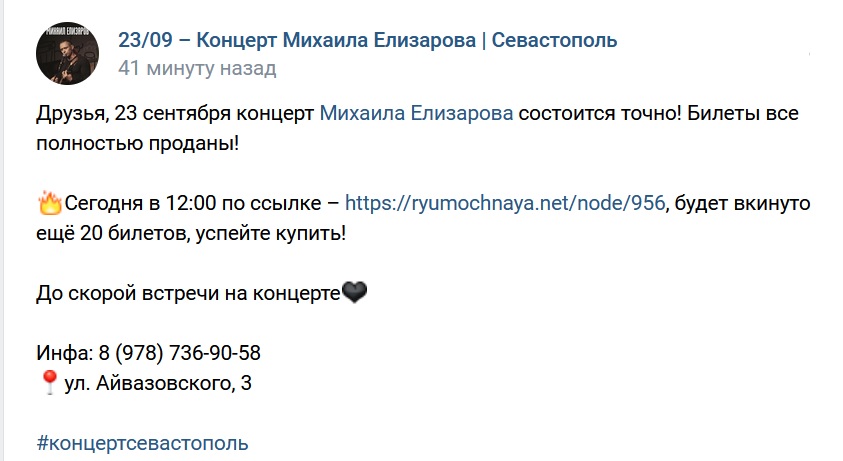Screen dimensions: 843x461
Task: Click the "Михаил Елизаров" caption inside avatar
Action: pyautogui.click(x=67, y=31)
